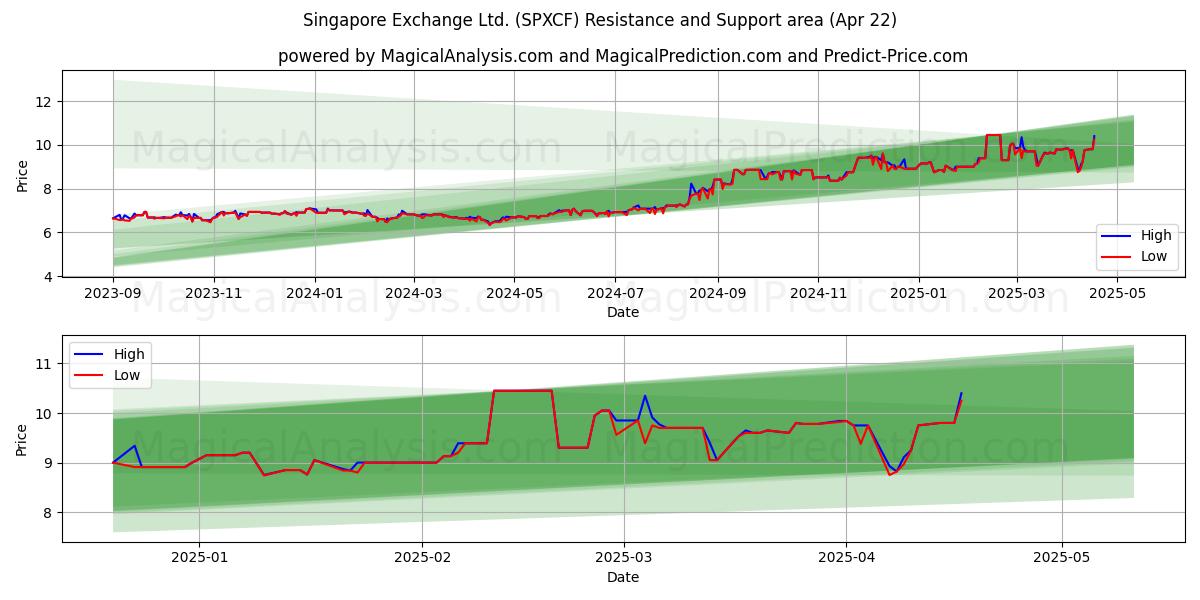Click the top chart x-axis label '2023-11'

tap(214, 295)
